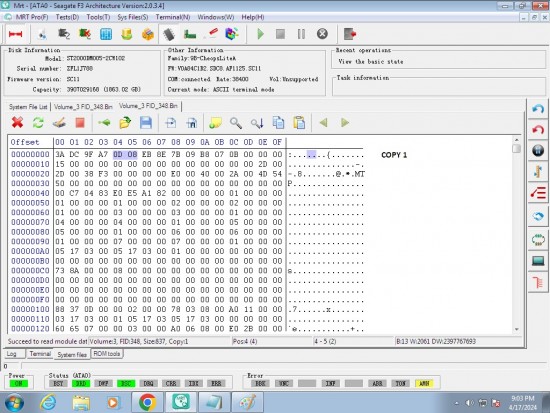The image size is (550, 413).
Task: Click the green Play start button
Action: pyautogui.click(x=260, y=34)
